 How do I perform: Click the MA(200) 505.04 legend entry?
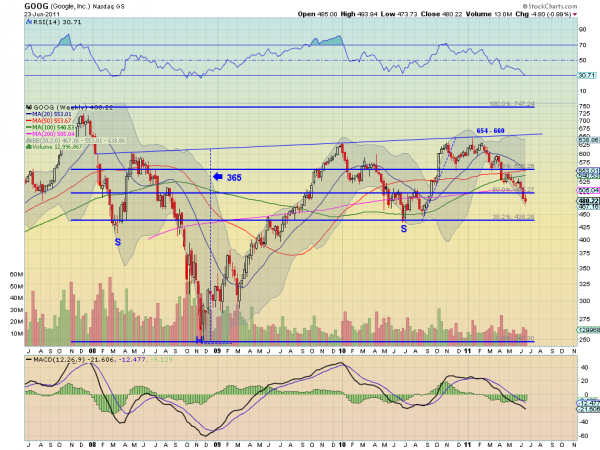50,134
